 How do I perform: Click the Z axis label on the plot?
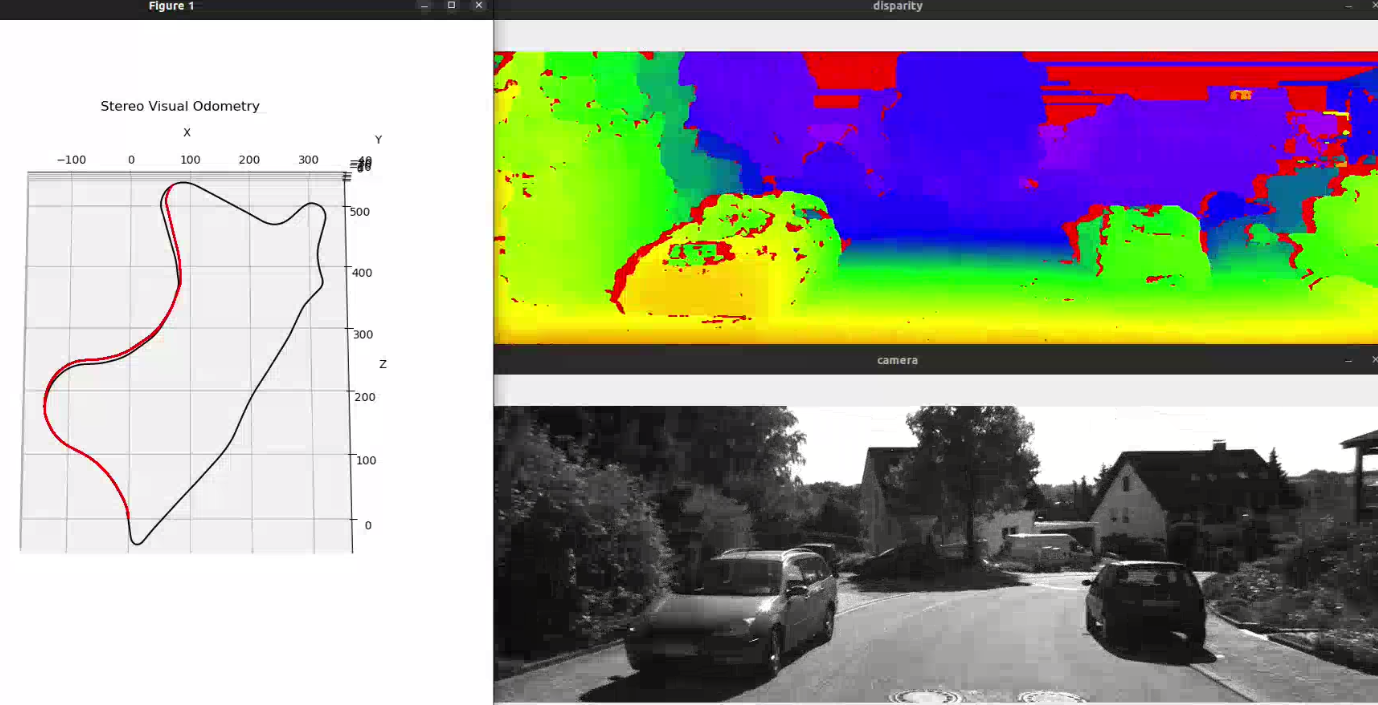[x=382, y=363]
